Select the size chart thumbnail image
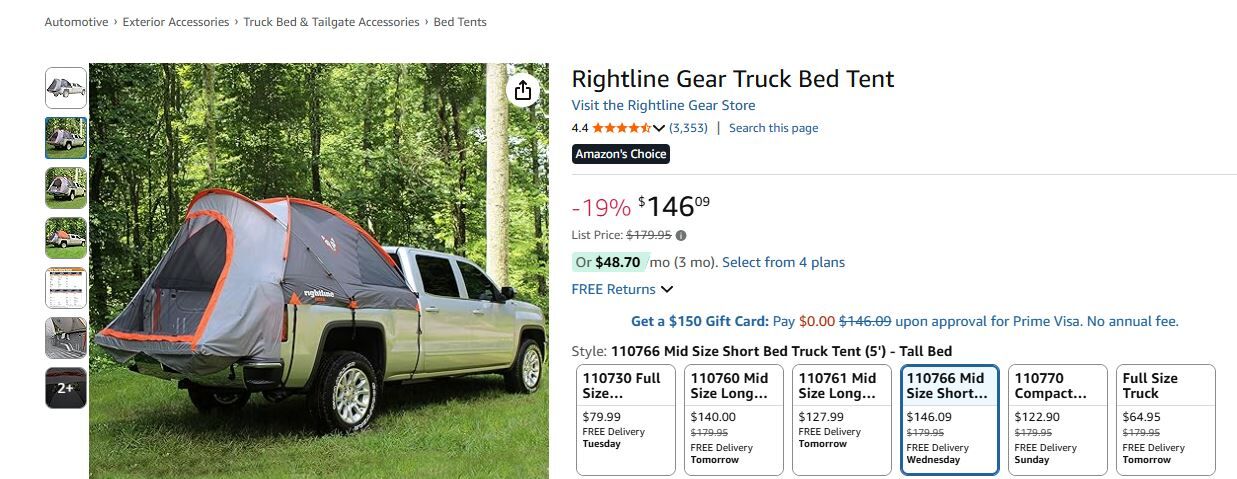1237x479 pixels. (66, 288)
